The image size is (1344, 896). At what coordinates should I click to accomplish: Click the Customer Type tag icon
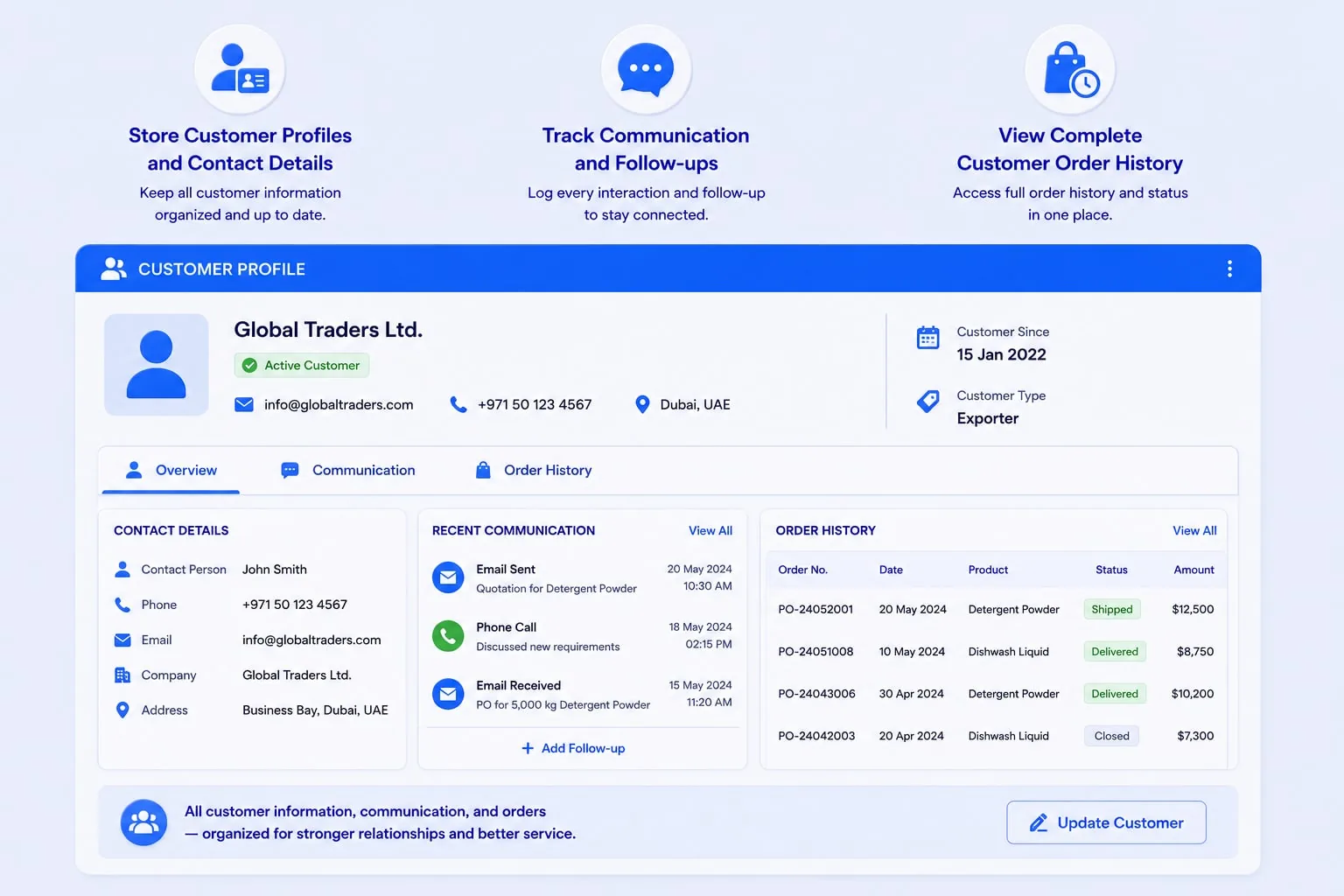(x=927, y=401)
